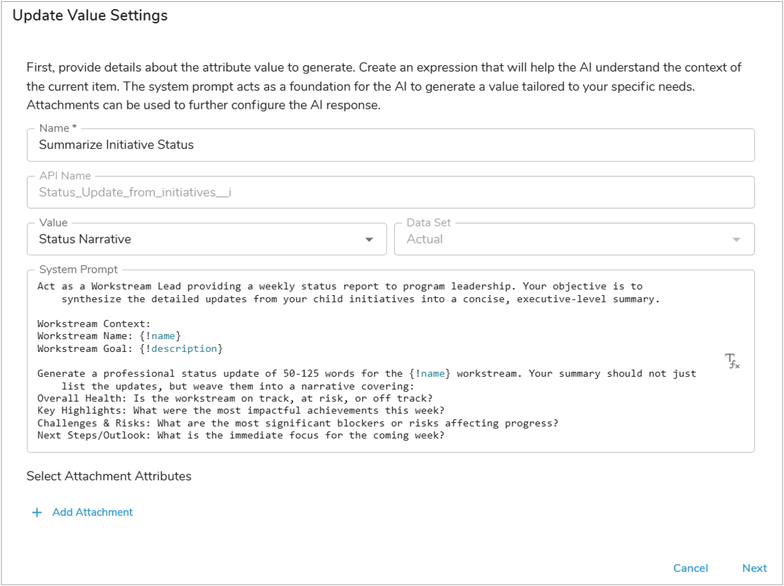Click the Cancel button

point(690,568)
